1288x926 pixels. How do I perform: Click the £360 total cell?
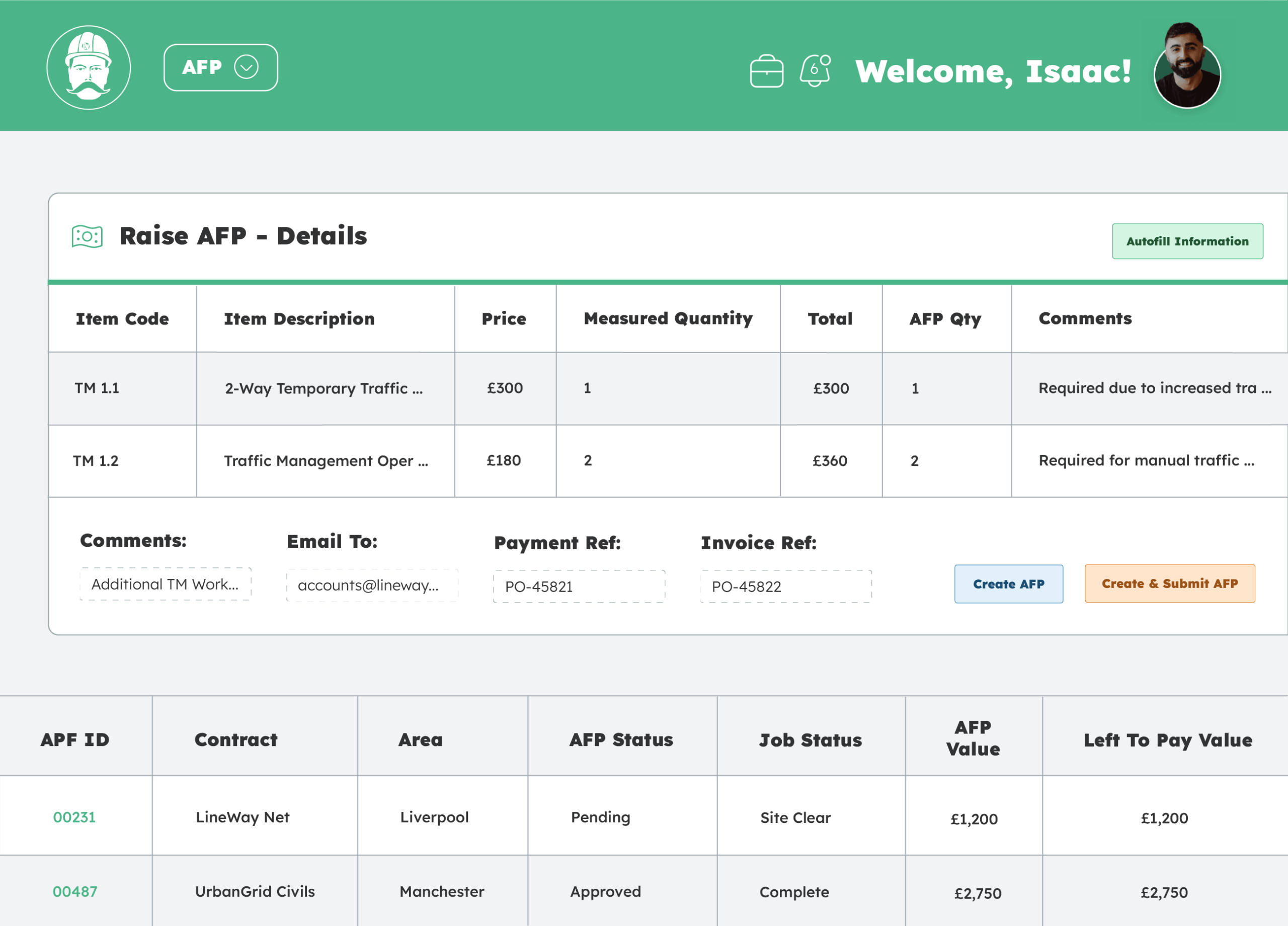831,461
